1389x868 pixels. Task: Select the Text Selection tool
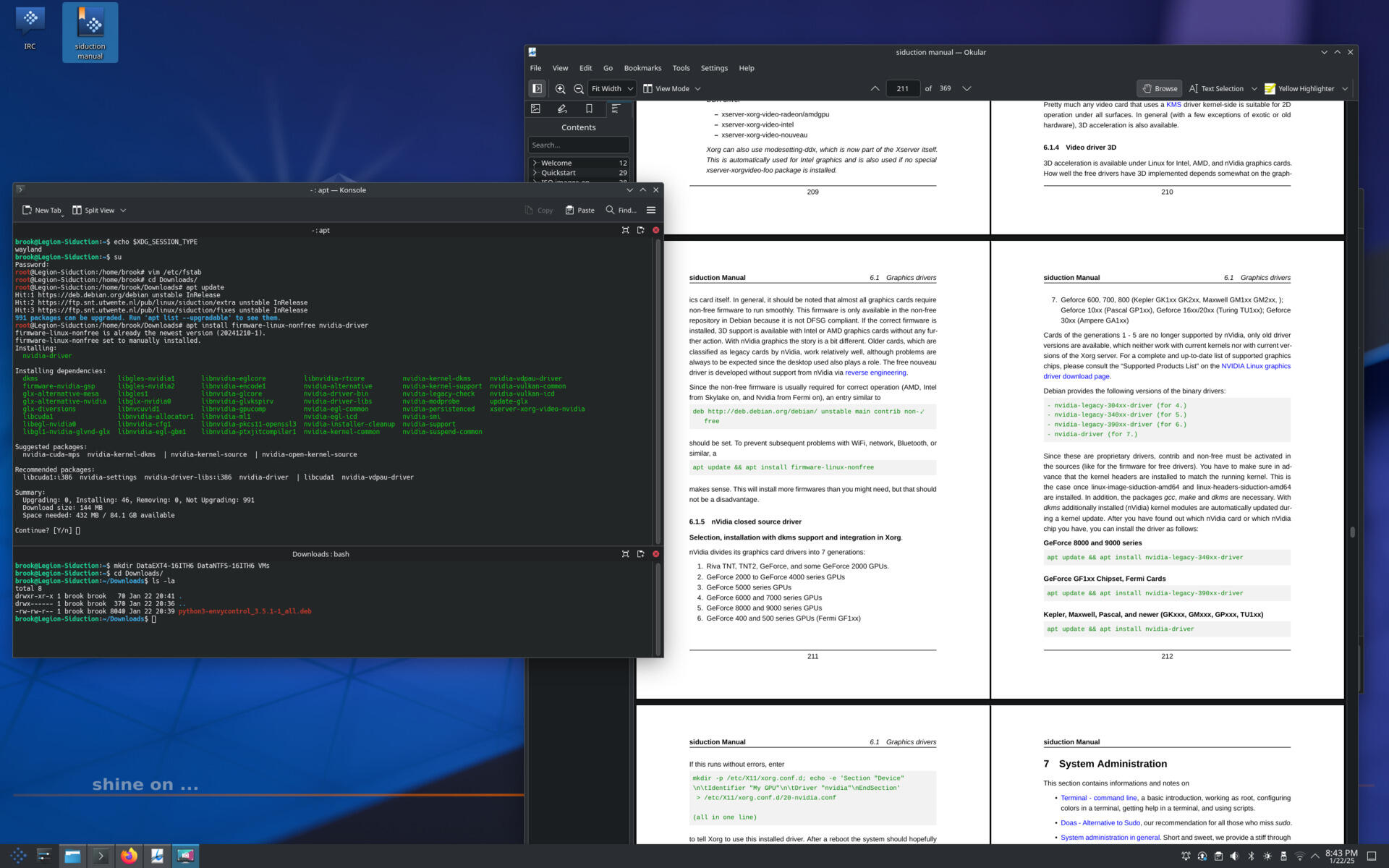1215,88
